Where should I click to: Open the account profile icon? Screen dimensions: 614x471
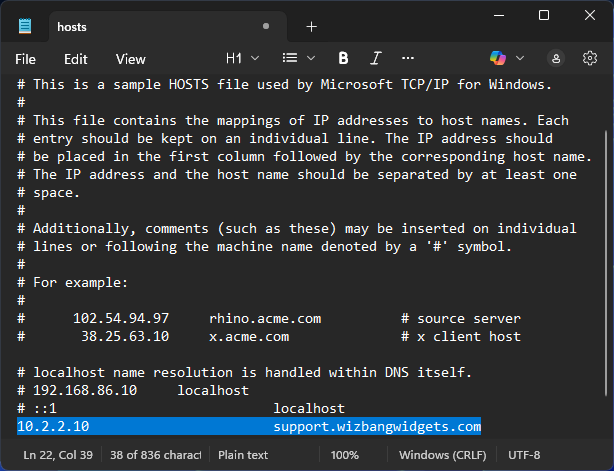click(556, 59)
